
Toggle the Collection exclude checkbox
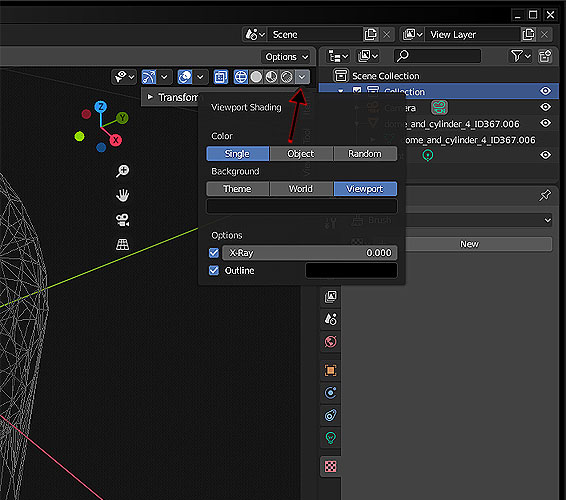(x=357, y=91)
